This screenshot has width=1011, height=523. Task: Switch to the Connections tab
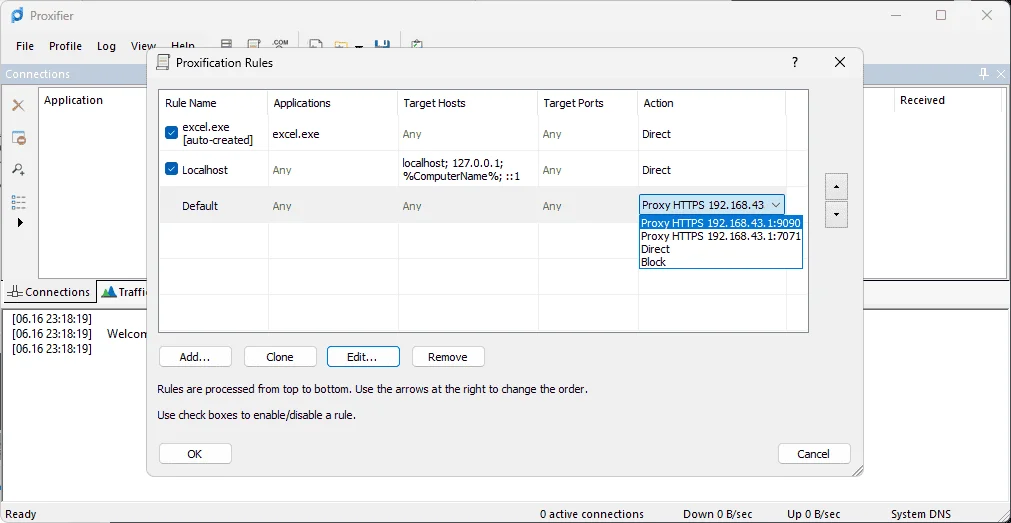tap(48, 292)
